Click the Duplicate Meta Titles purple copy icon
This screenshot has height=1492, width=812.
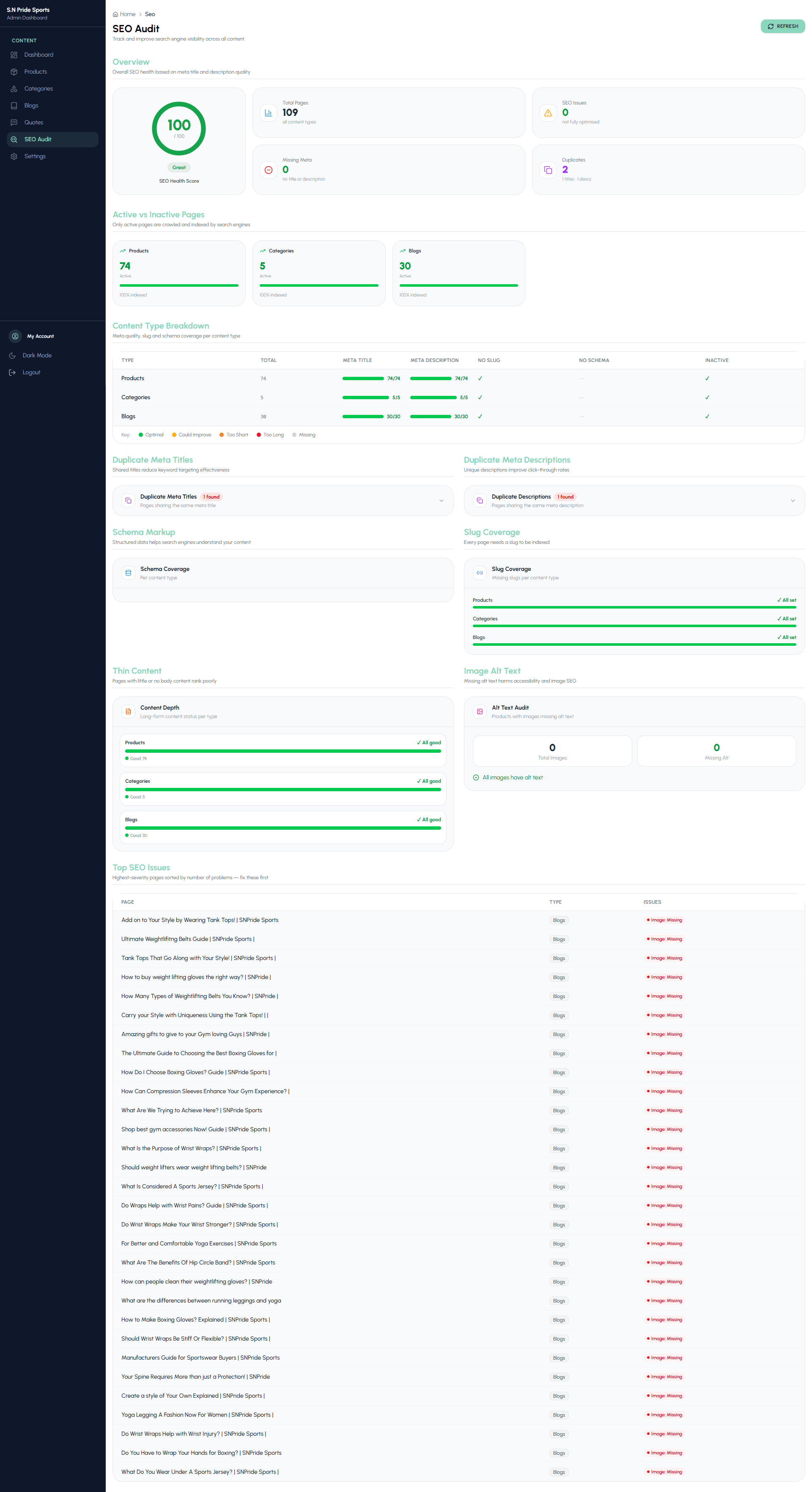coord(129,500)
